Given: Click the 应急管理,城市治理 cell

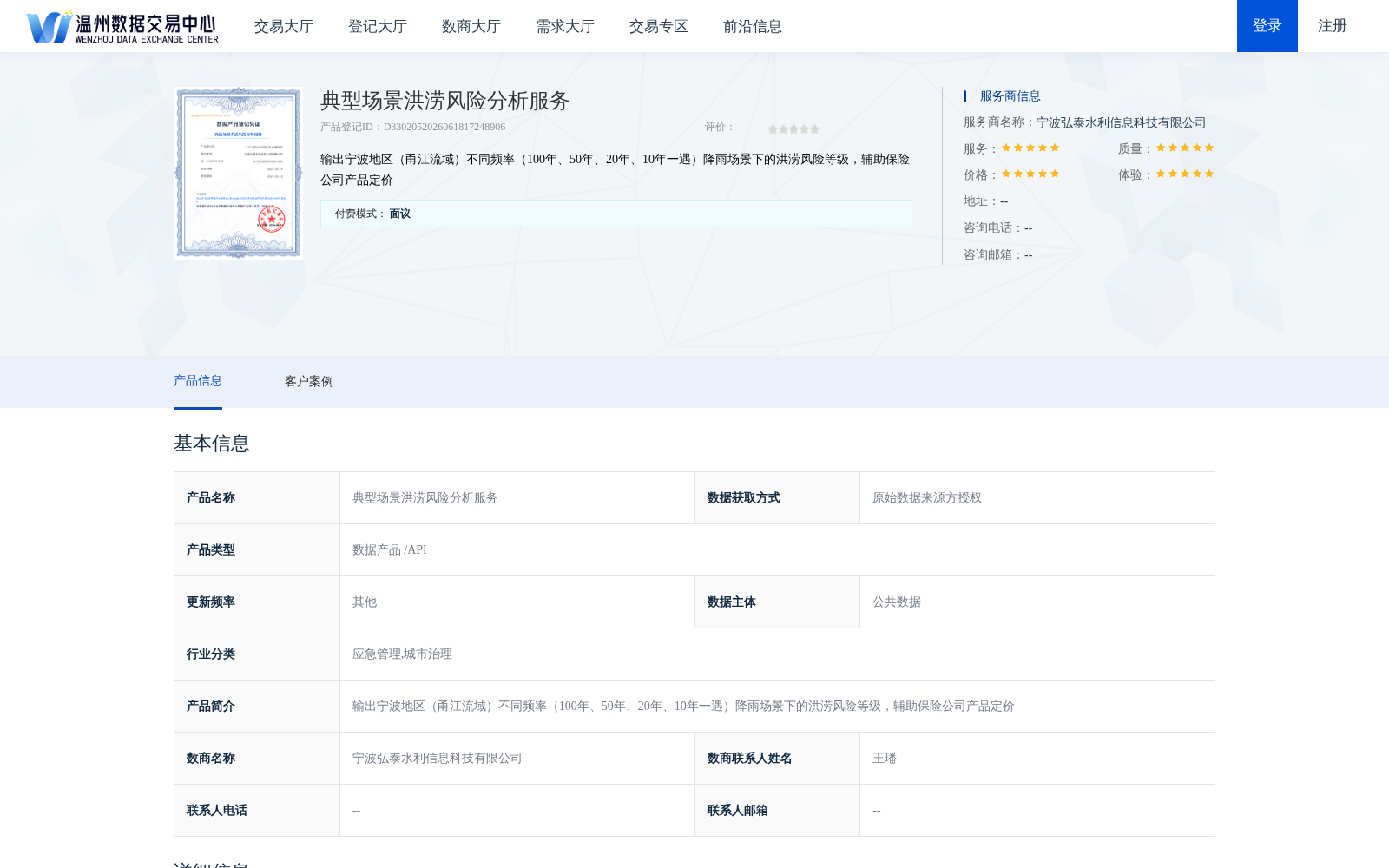Looking at the screenshot, I should point(777,654).
